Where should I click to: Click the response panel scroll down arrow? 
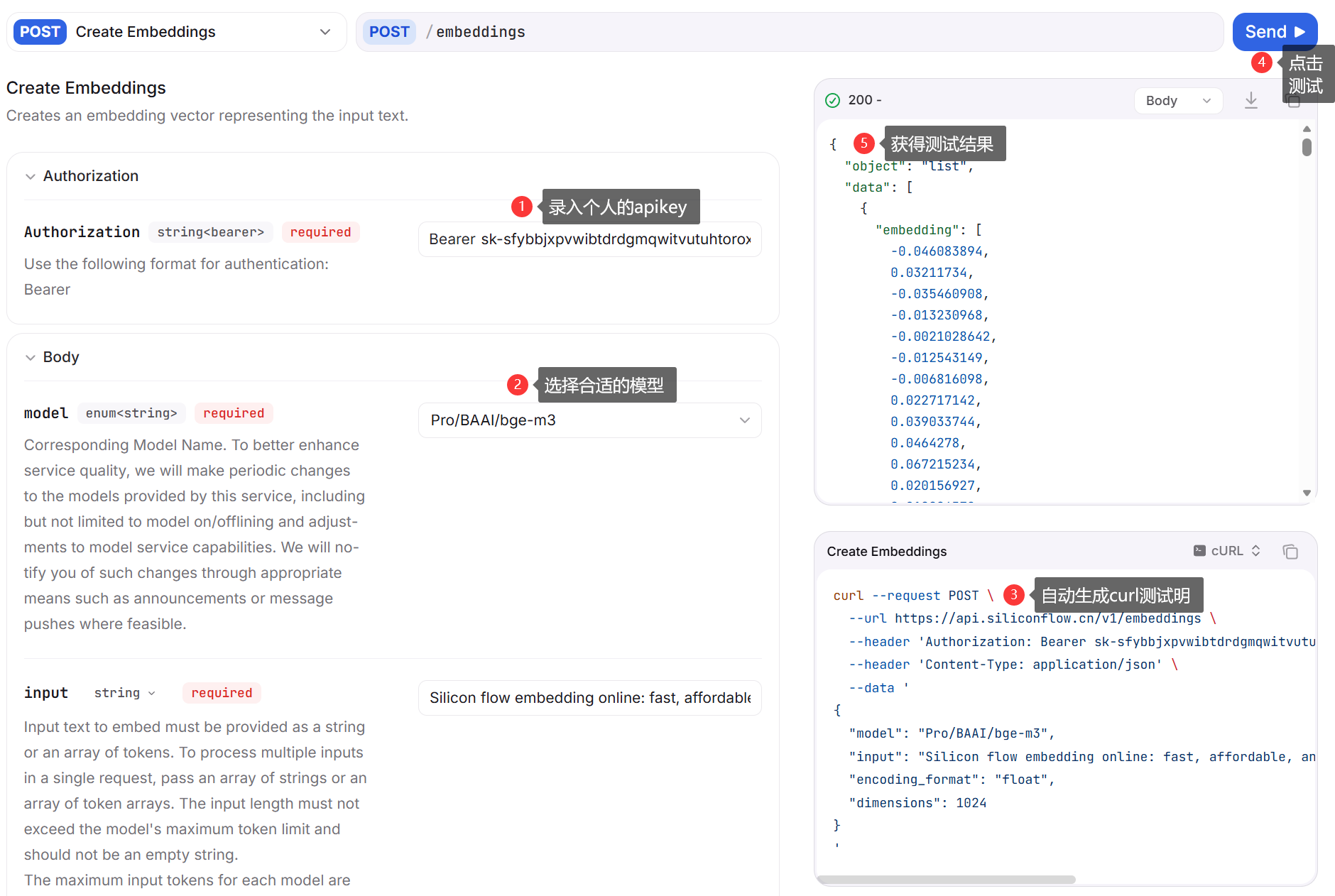pos(1307,493)
